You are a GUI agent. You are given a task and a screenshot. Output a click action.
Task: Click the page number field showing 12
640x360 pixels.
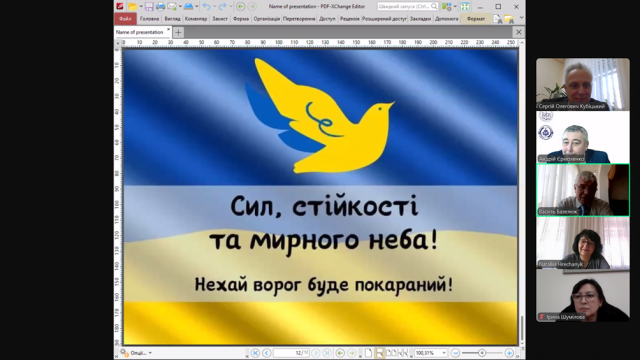[291, 353]
